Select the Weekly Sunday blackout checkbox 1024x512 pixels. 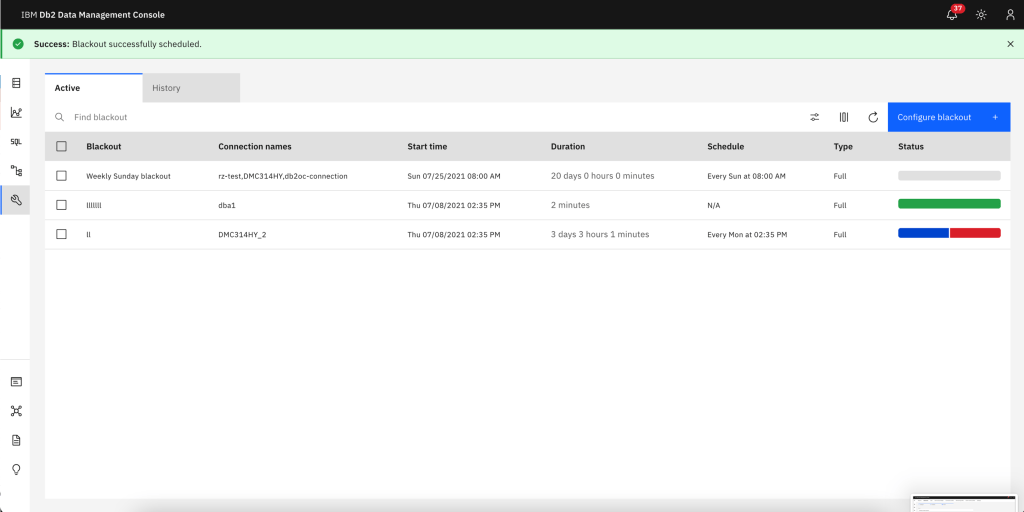pos(62,175)
